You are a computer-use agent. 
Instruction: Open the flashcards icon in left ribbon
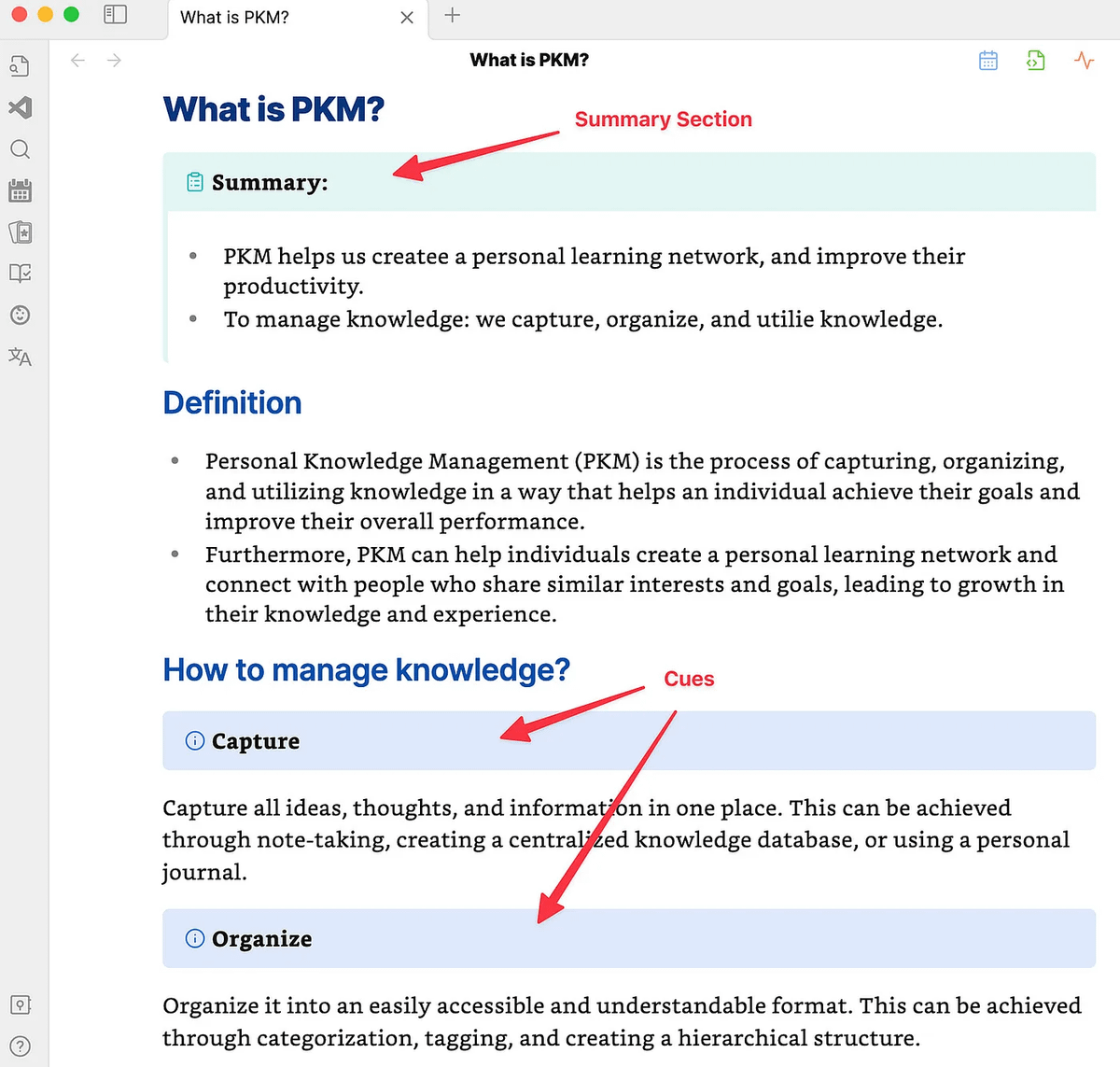20,232
